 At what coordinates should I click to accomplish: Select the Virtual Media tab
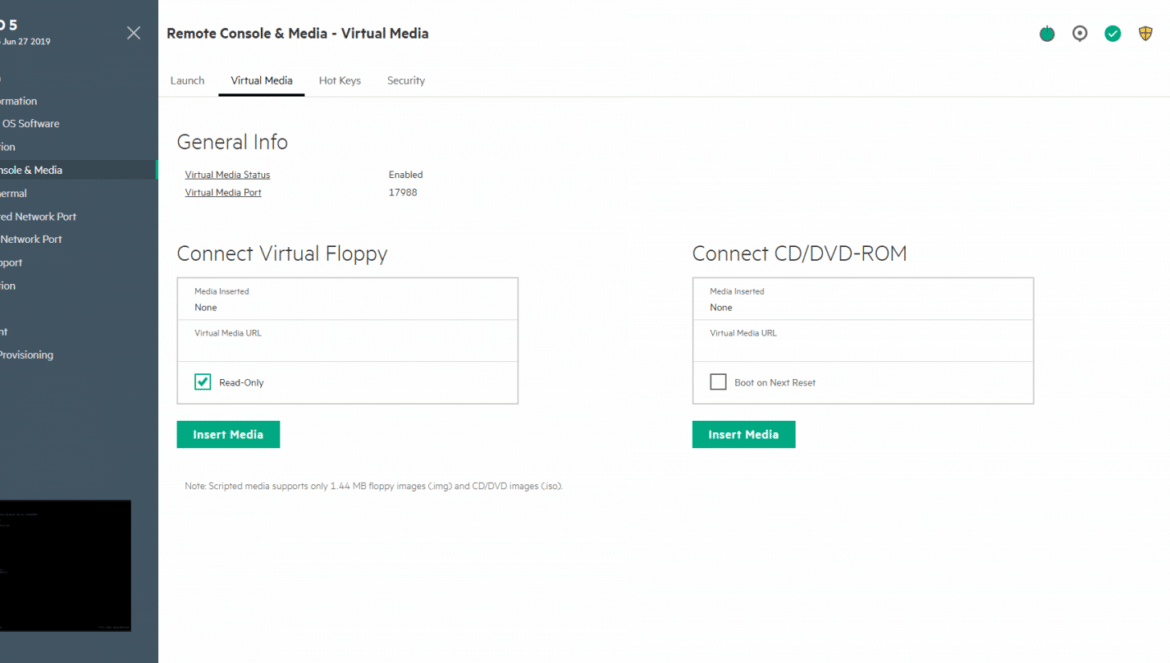[x=261, y=81]
